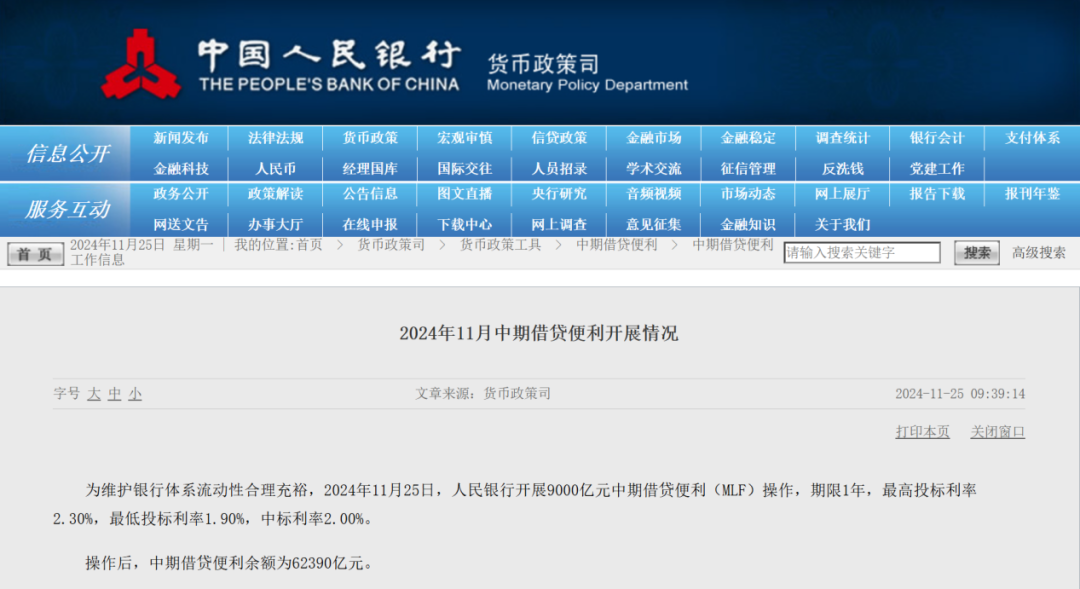Open 调查统计 in navigation bar
Image resolution: width=1080 pixels, height=589 pixels.
tap(842, 138)
